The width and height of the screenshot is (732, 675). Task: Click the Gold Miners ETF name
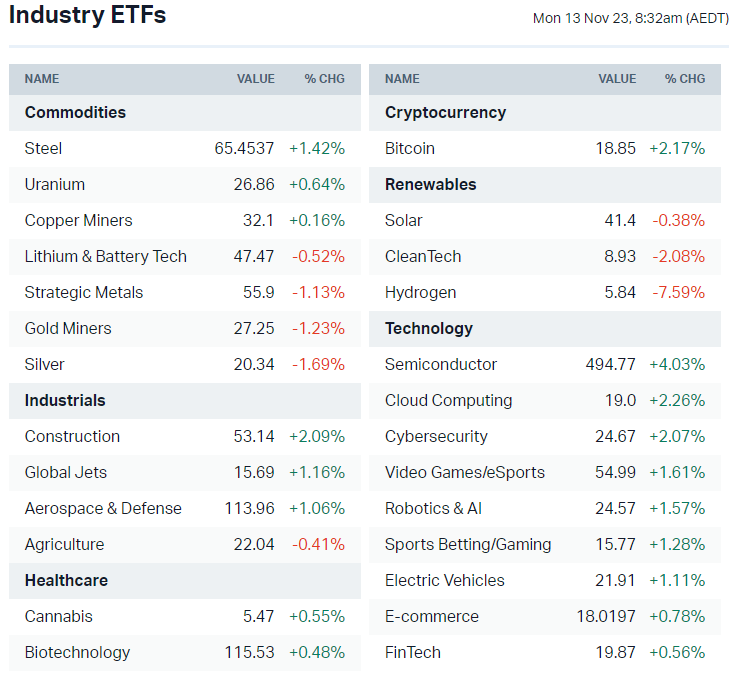coord(68,328)
